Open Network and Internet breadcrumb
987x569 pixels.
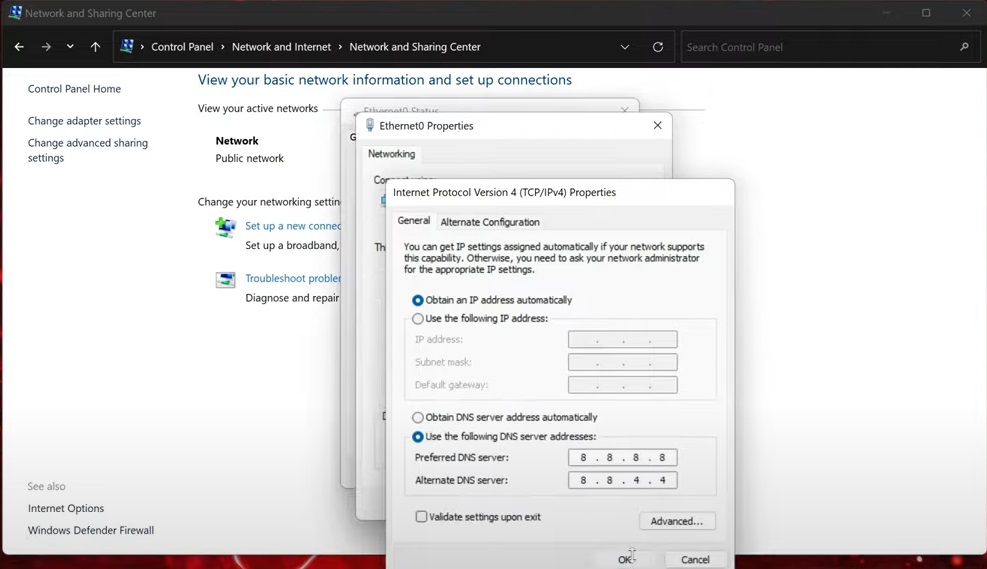281,47
